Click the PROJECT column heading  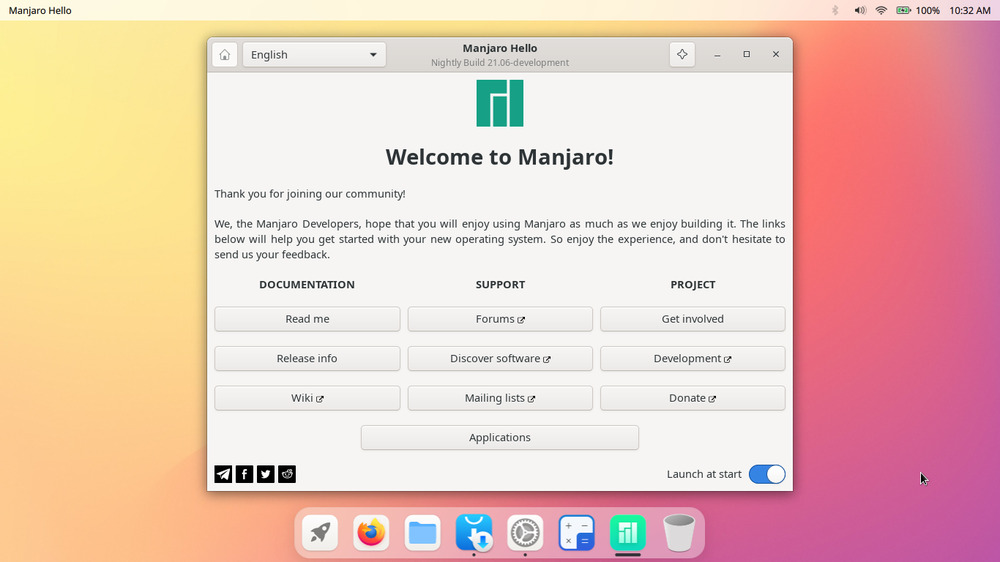(693, 285)
